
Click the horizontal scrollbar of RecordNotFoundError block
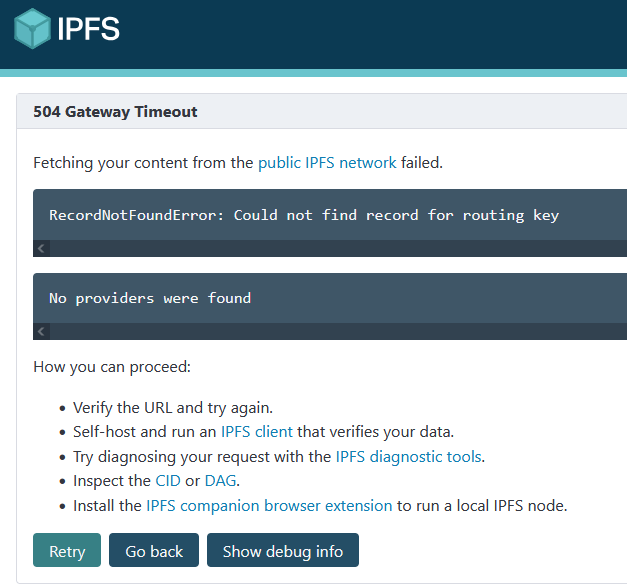click(338, 248)
